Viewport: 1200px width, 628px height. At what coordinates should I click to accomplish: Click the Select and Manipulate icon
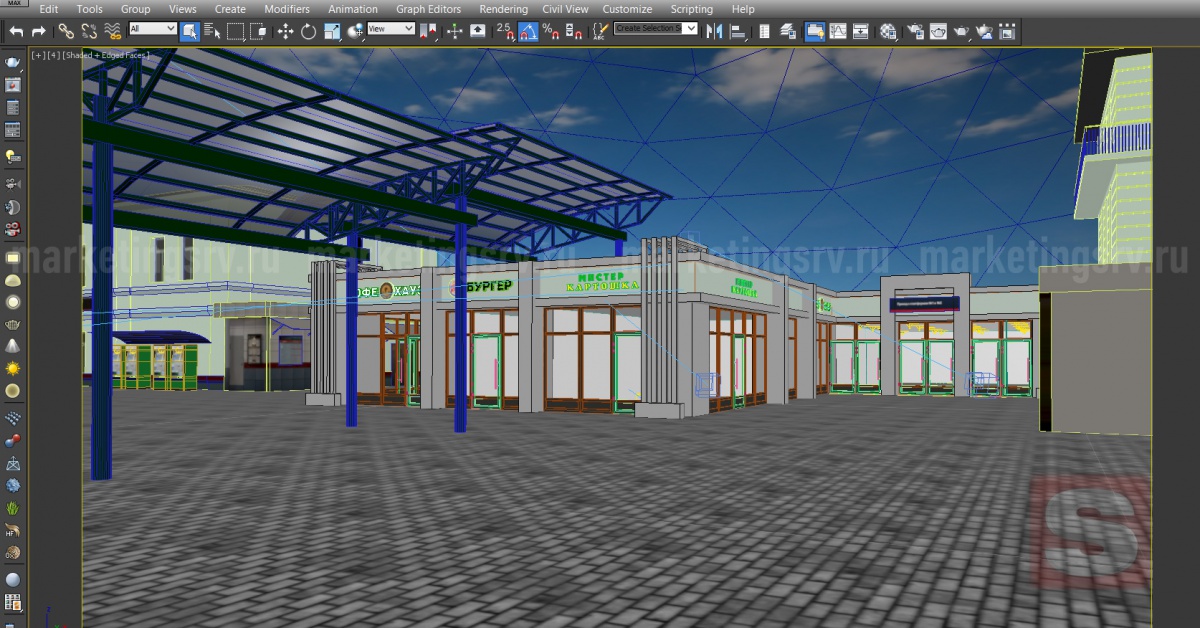pyautogui.click(x=454, y=32)
